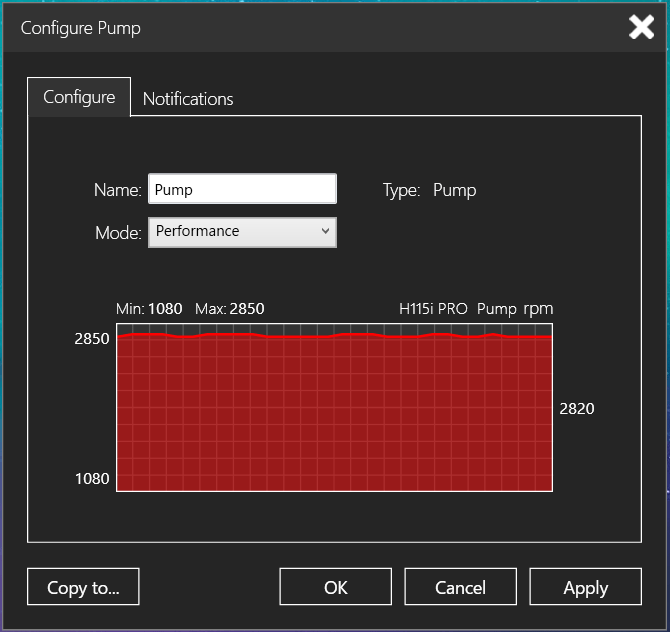
Task: Click the current 2820 rpm reading
Action: (x=577, y=409)
